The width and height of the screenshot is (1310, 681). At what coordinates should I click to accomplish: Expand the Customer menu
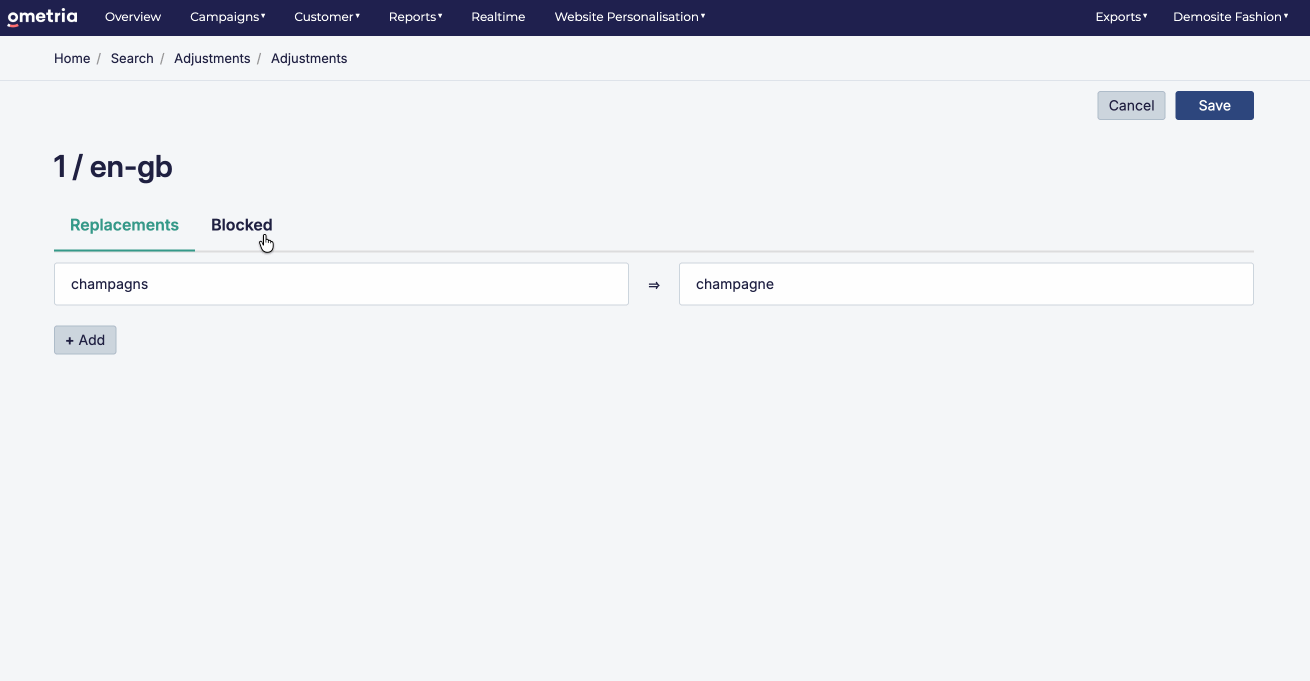[327, 17]
